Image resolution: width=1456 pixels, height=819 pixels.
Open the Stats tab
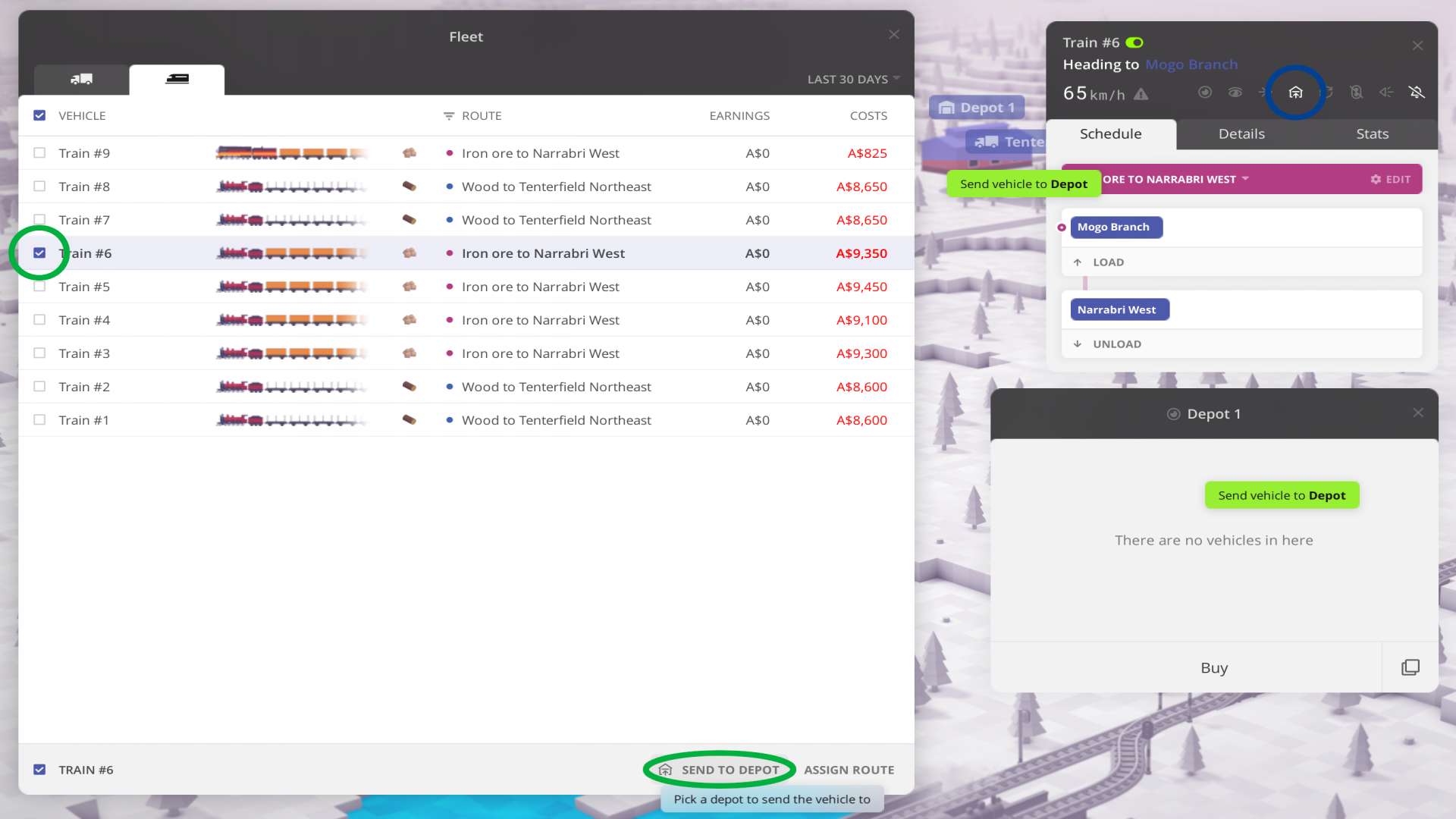click(x=1373, y=134)
